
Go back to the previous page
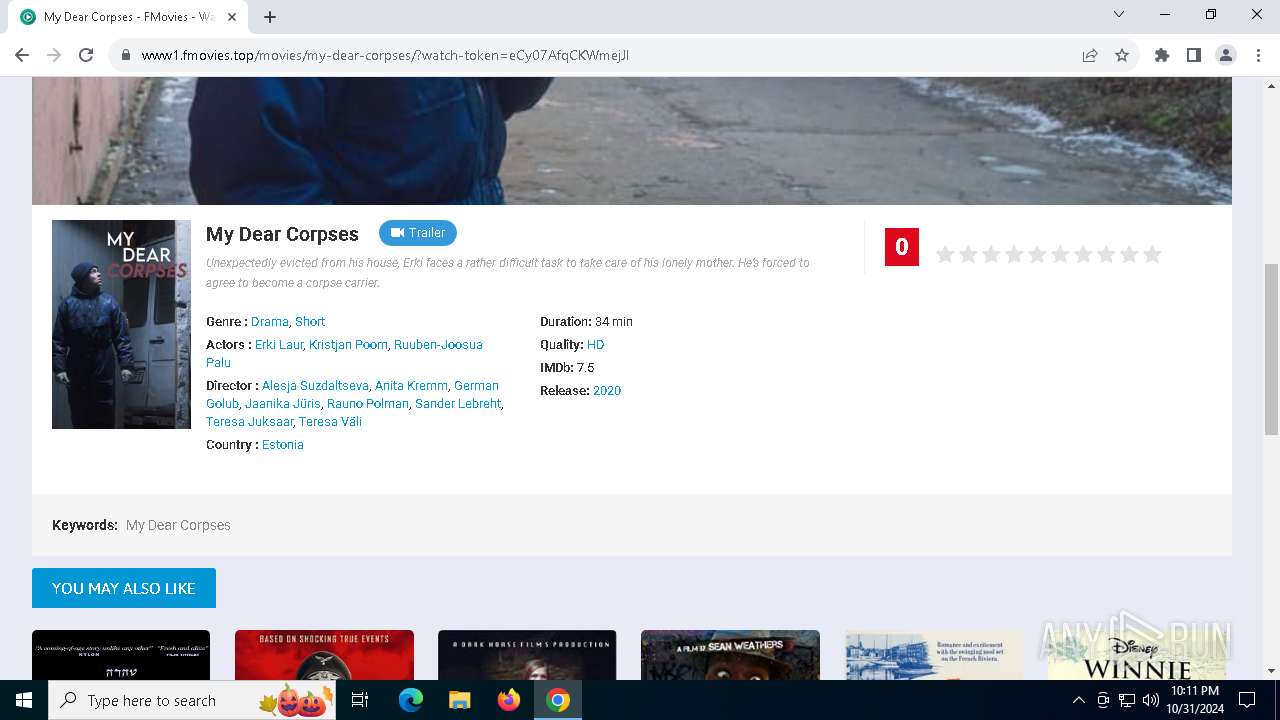[22, 55]
